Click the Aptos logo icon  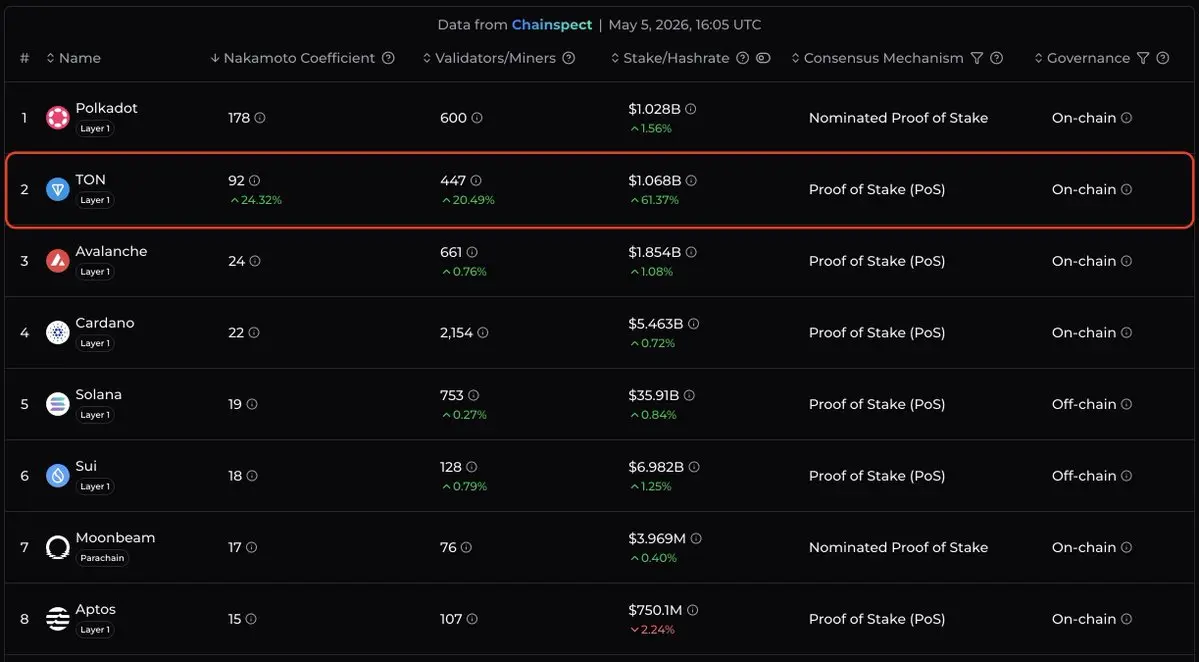coord(57,618)
